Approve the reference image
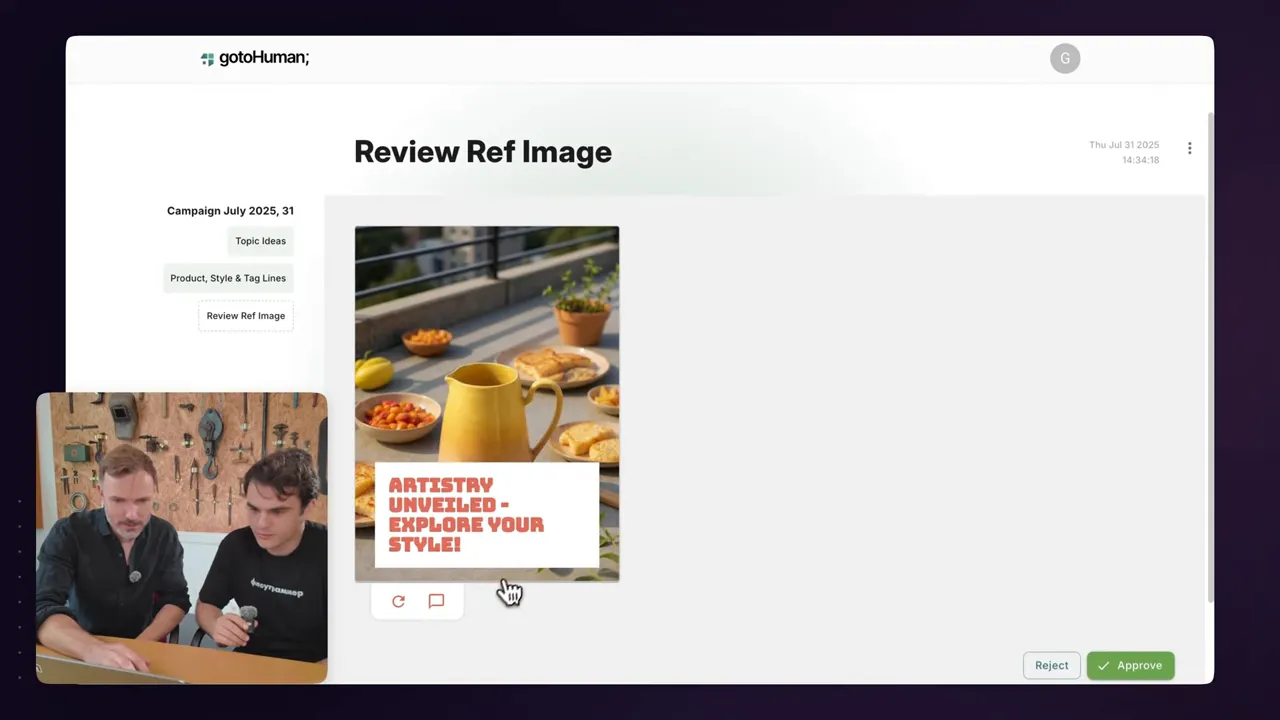Screen dimensions: 1280x720 click(x=1130, y=665)
